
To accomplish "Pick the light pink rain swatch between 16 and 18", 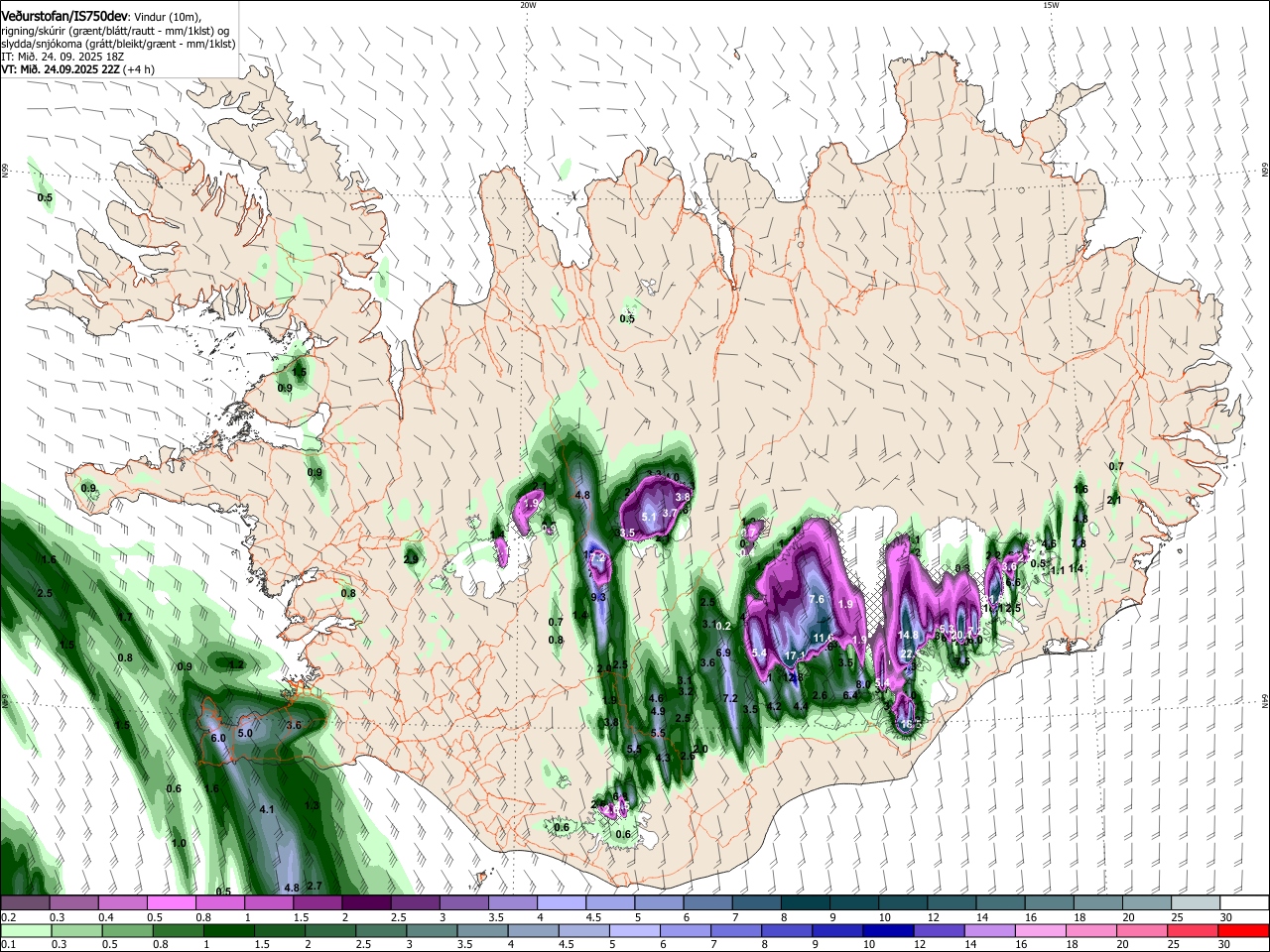I will click(1039, 930).
